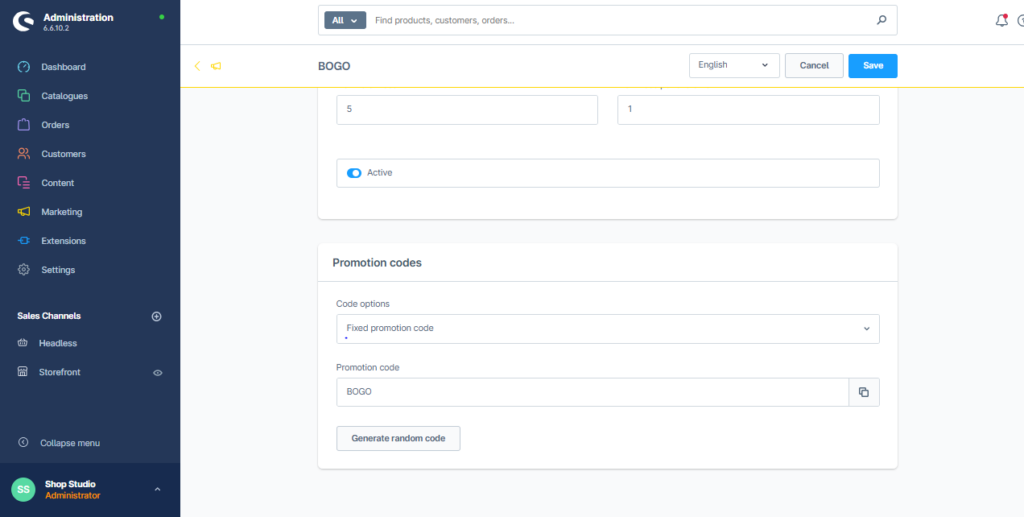Toggle the Active promotion switch
This screenshot has height=517, width=1024.
[x=354, y=173]
